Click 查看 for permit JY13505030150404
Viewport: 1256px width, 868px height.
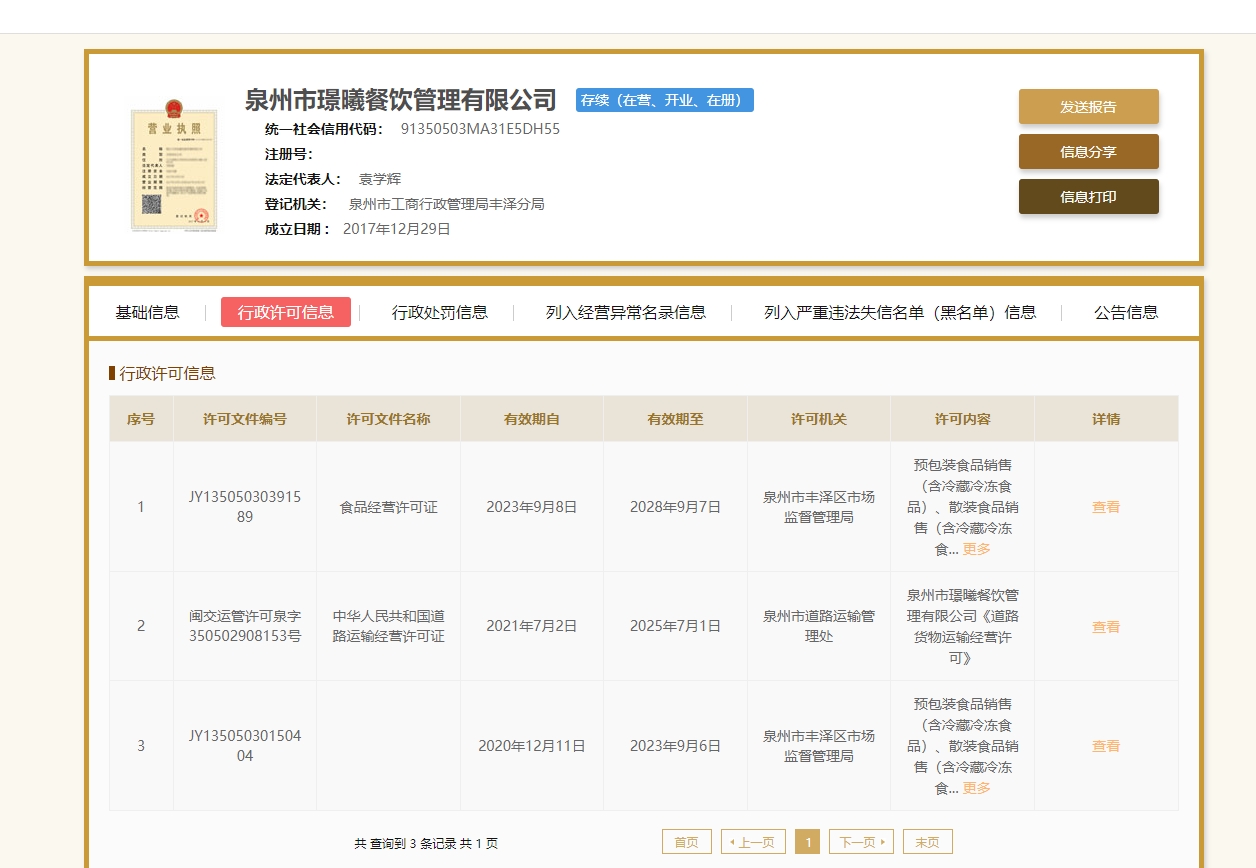(1106, 746)
